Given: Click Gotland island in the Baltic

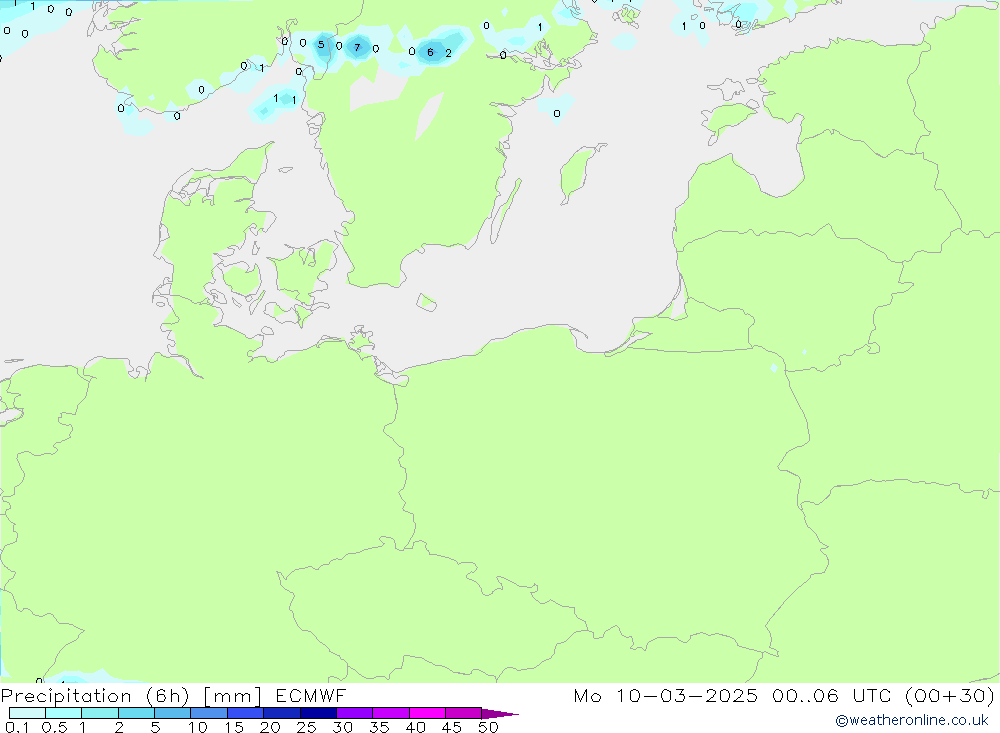Looking at the screenshot, I should pos(580,173).
